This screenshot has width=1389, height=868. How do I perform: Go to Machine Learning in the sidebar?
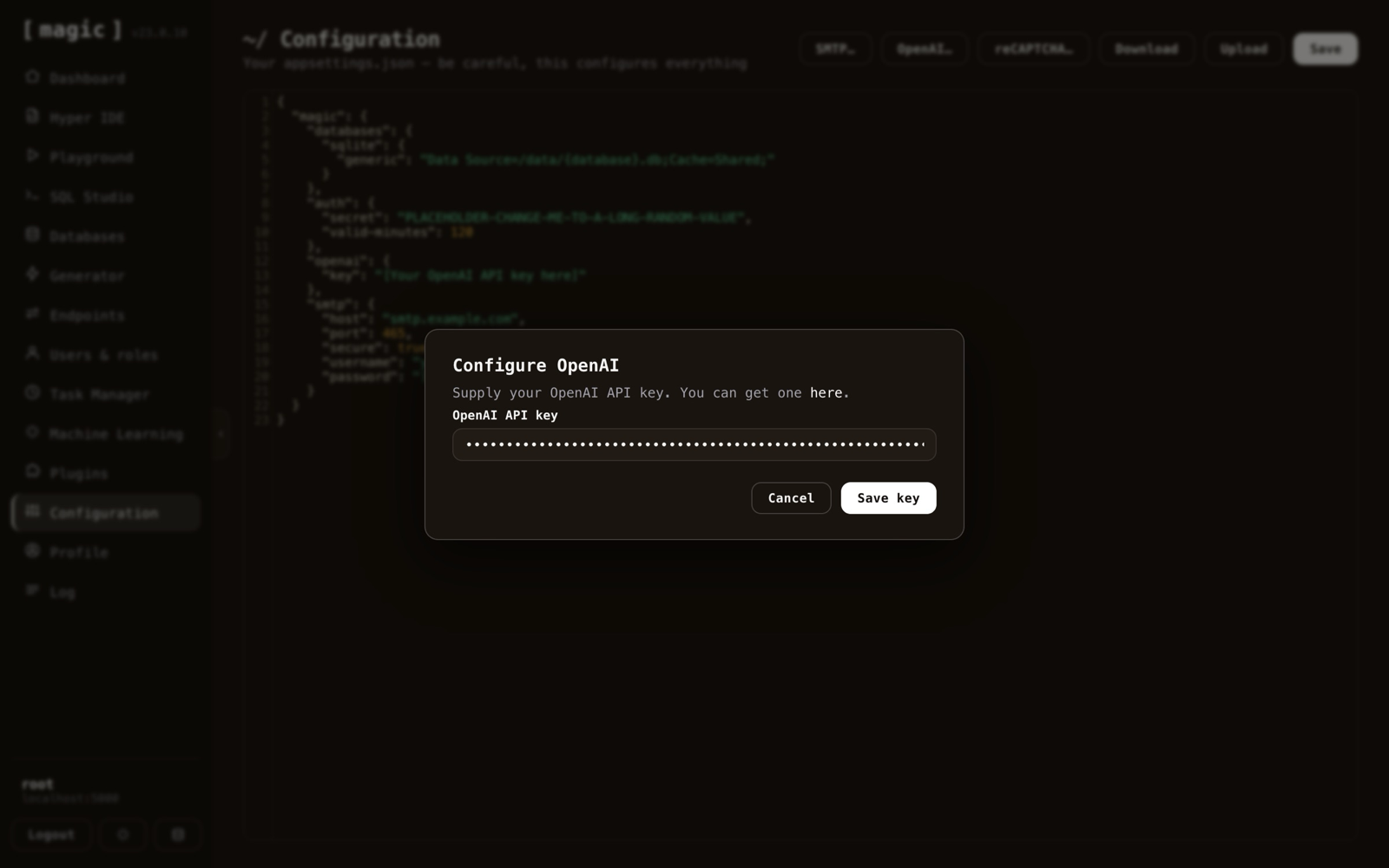click(x=106, y=434)
